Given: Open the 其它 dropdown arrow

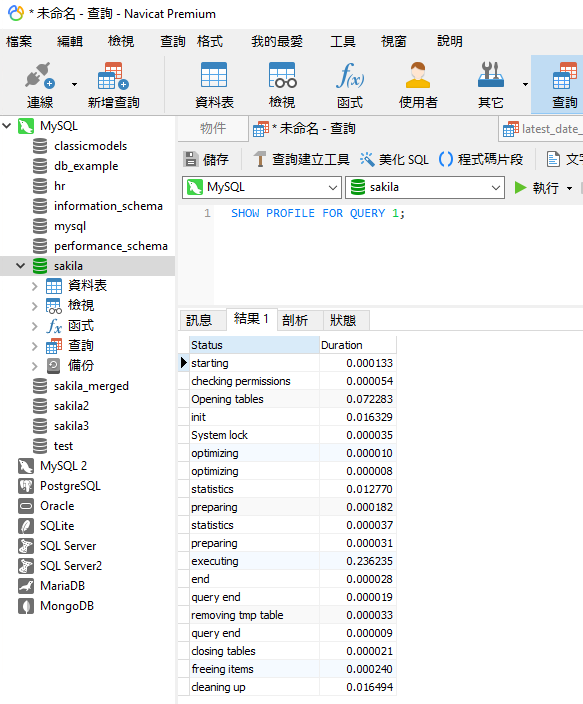Looking at the screenshot, I should [x=525, y=84].
